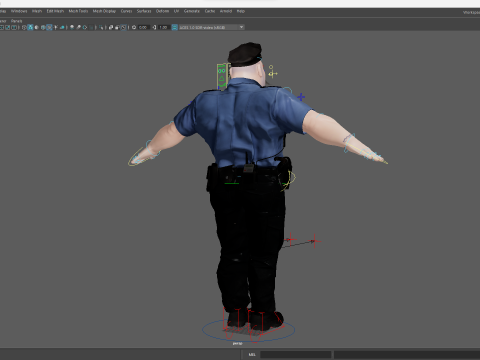The image size is (480, 360).
Task: Toggle wireframe on shaded icon
Action: coord(43,27)
